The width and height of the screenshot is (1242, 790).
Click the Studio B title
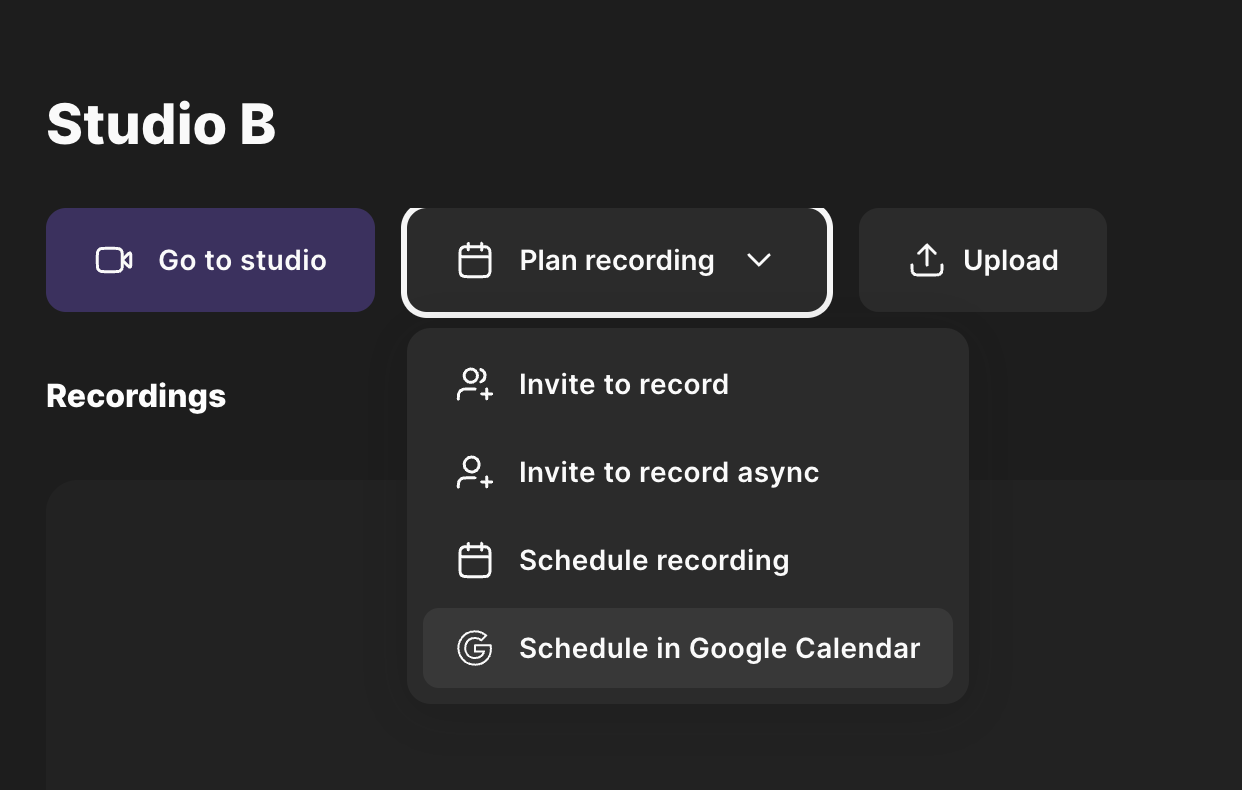(161, 125)
